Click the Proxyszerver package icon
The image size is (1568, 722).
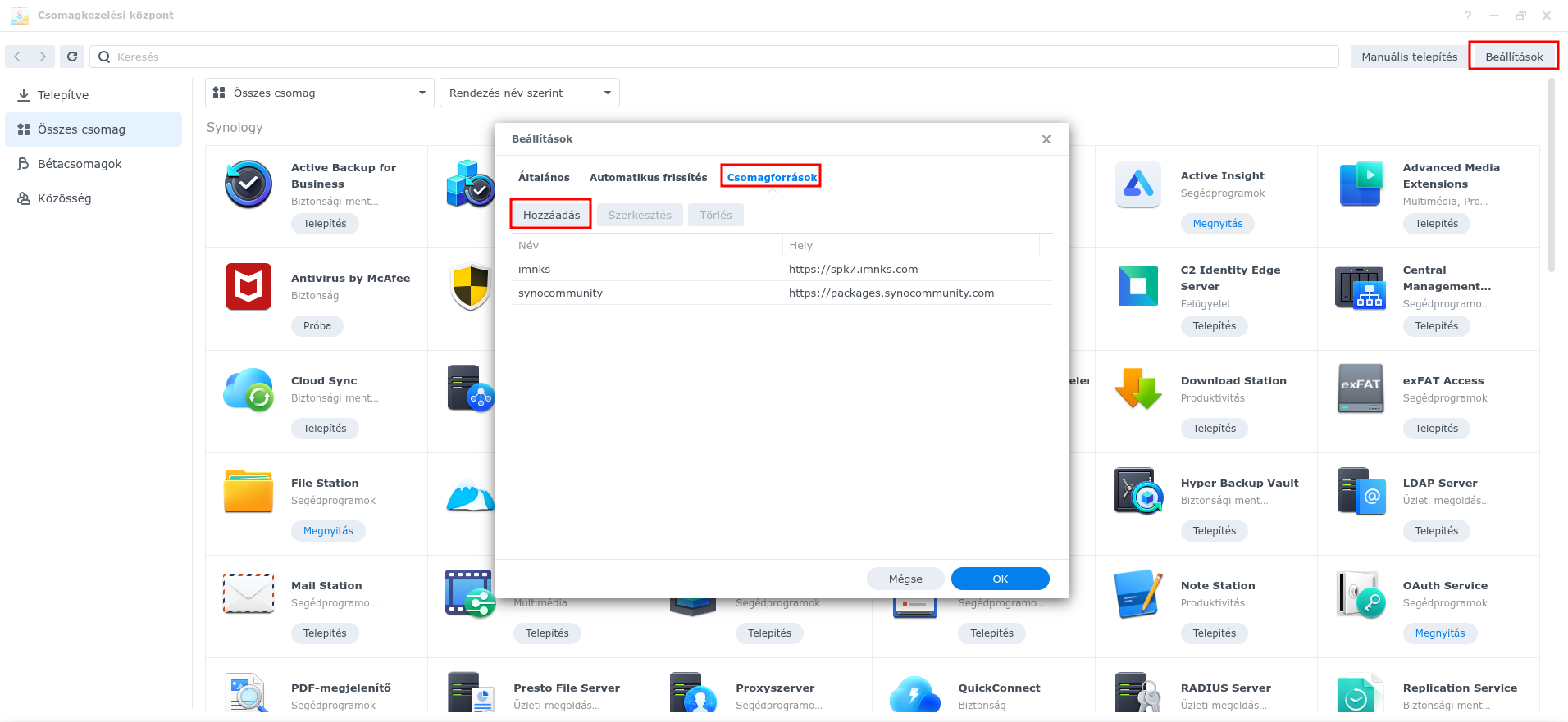[x=693, y=693]
